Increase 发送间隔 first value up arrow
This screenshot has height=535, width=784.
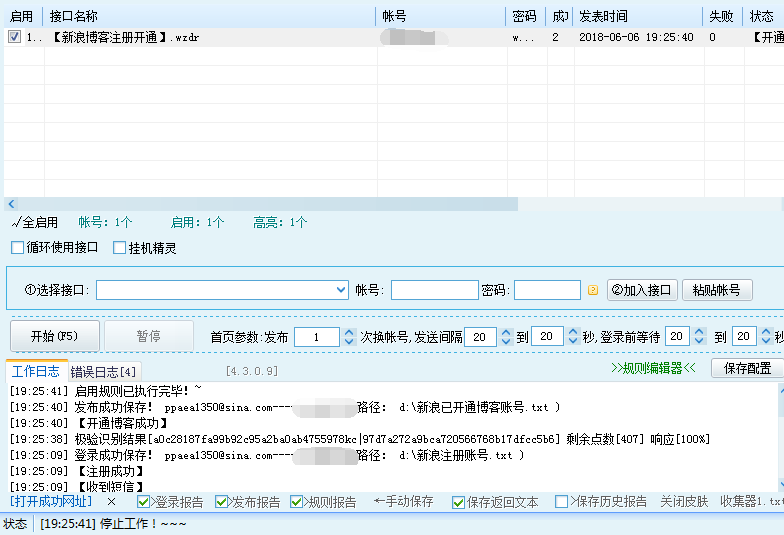tap(506, 332)
